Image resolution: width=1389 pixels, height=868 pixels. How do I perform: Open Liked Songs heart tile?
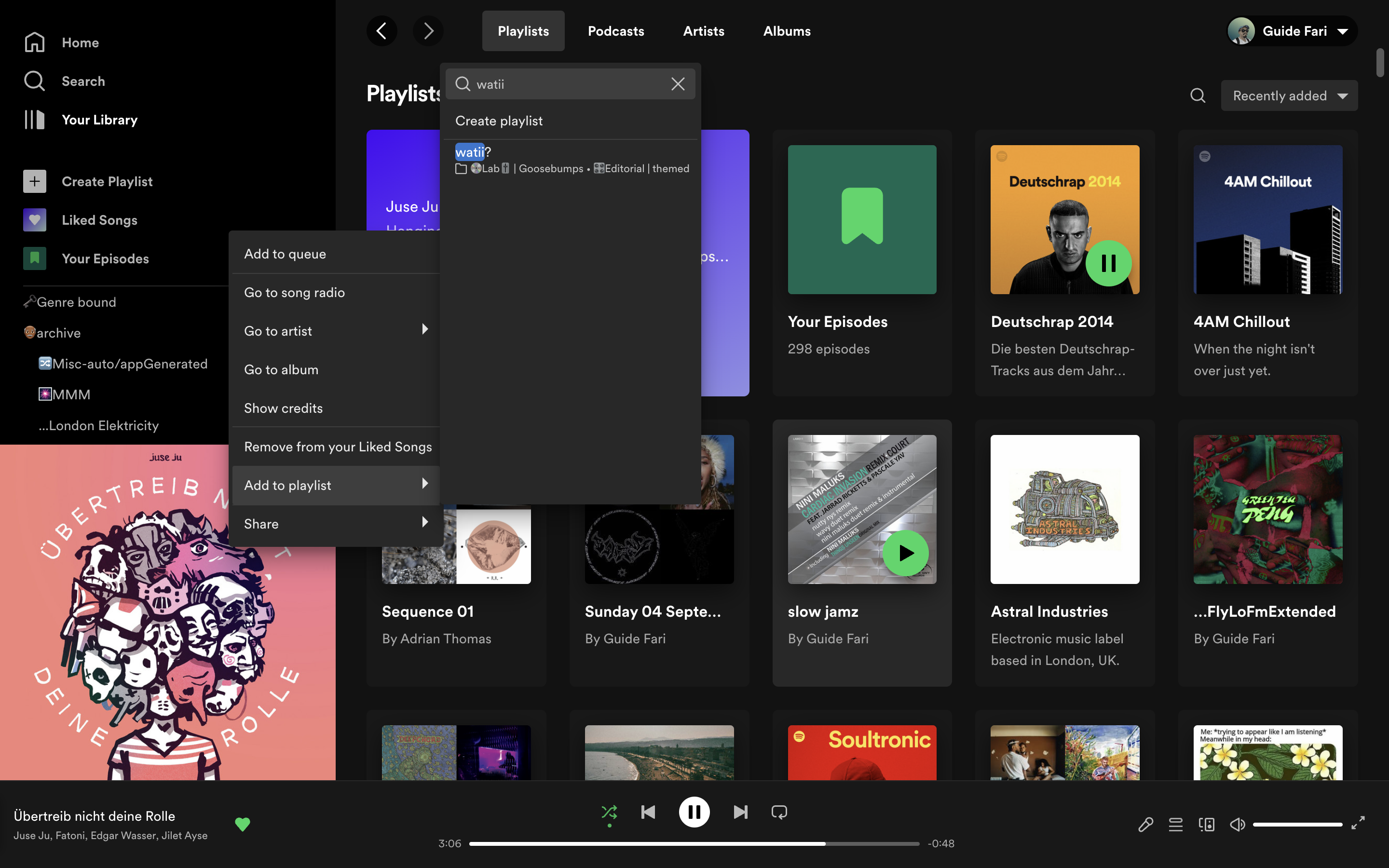(x=34, y=220)
